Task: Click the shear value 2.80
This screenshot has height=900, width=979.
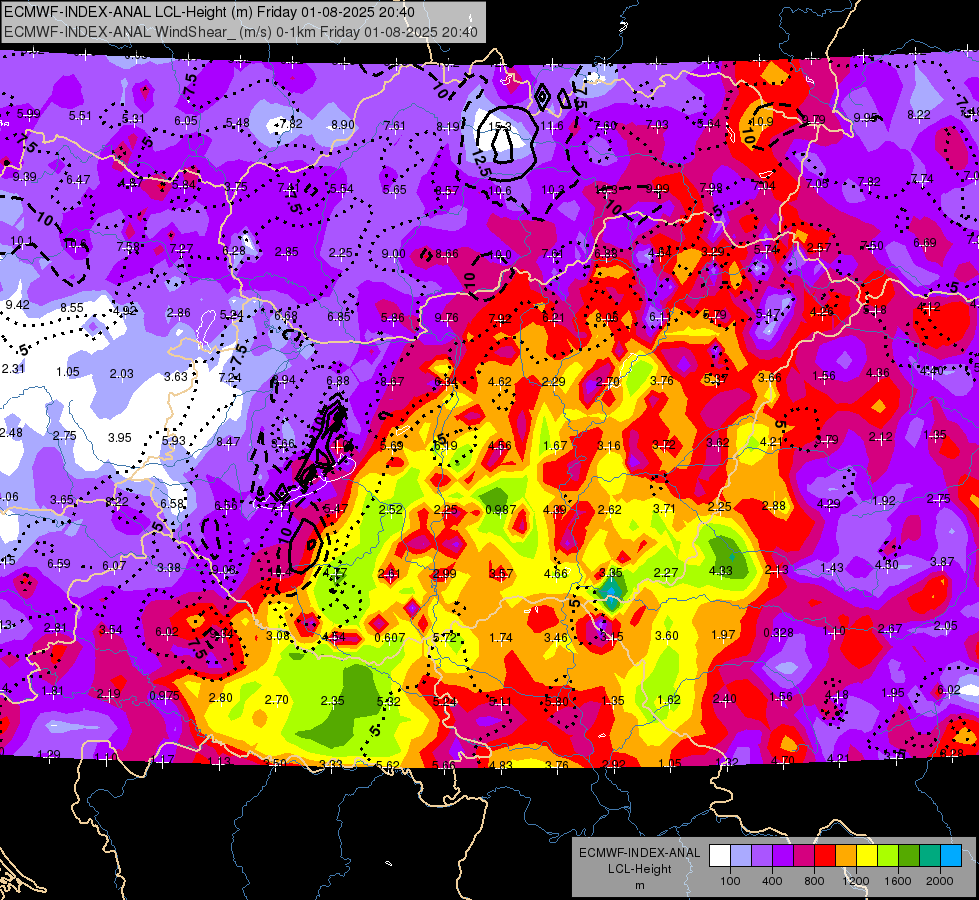Action: pyautogui.click(x=220, y=698)
